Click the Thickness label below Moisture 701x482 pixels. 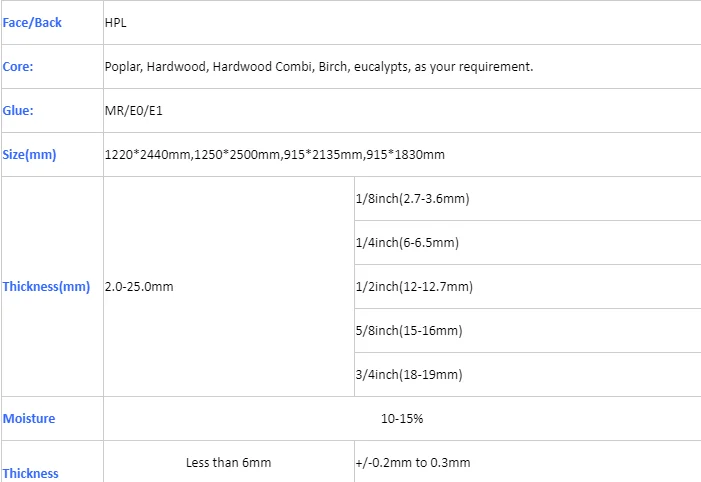pyautogui.click(x=31, y=473)
